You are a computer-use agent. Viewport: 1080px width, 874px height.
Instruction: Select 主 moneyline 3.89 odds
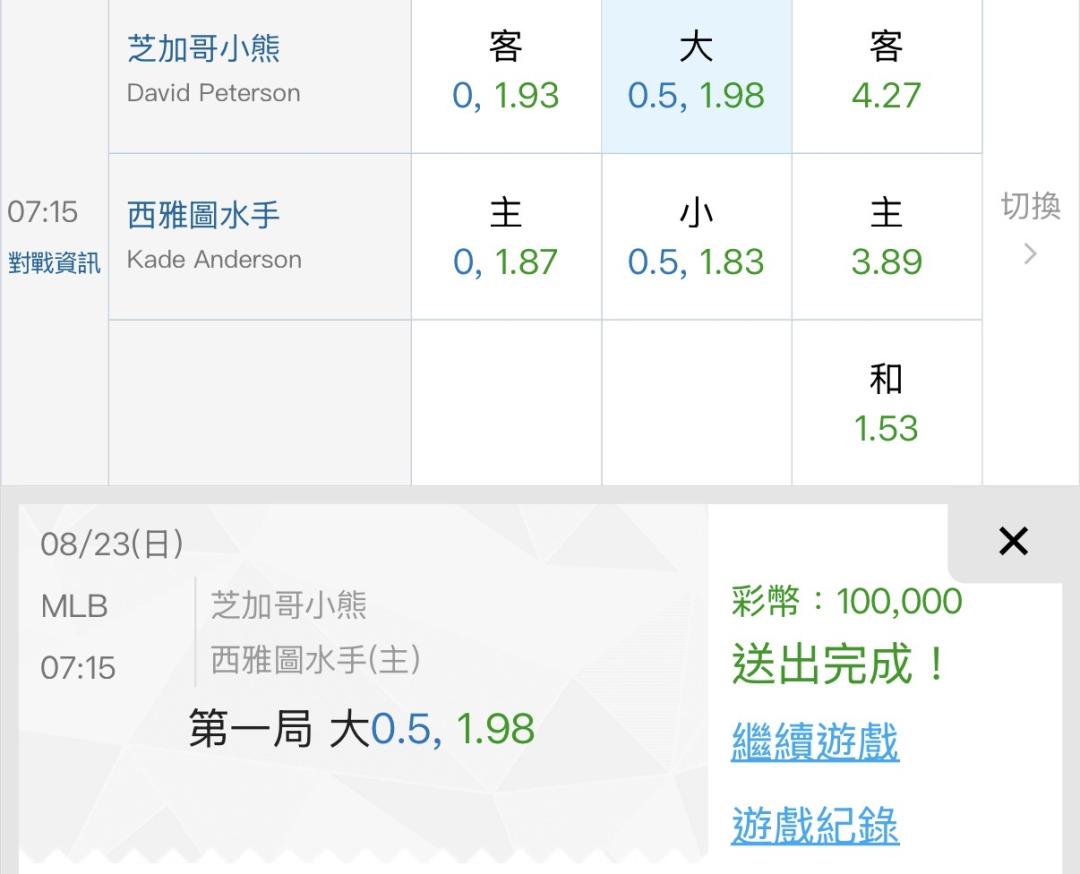tap(886, 237)
